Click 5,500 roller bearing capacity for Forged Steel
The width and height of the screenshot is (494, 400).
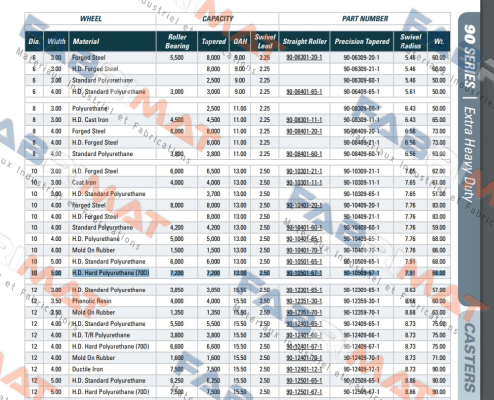(x=177, y=58)
